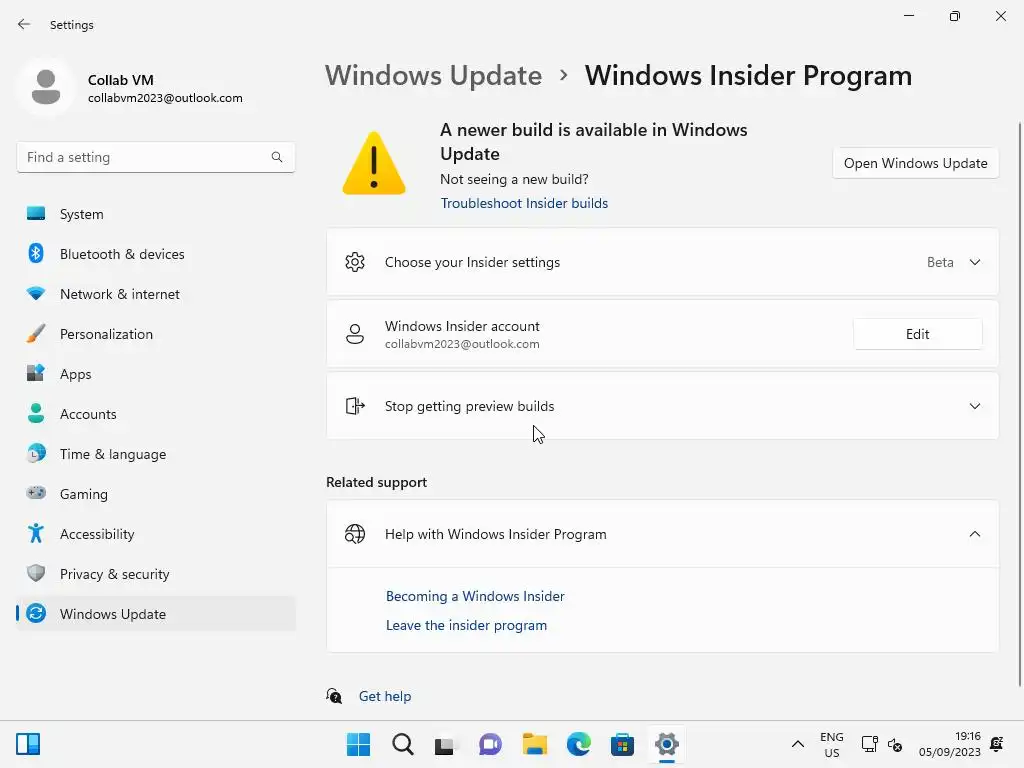The width and height of the screenshot is (1024, 768).
Task: Click the Settings gear on the taskbar
Action: (x=666, y=744)
